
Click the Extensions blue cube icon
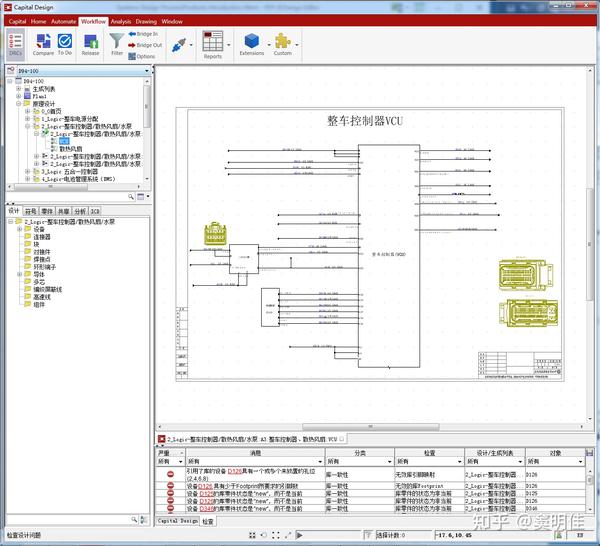pyautogui.click(x=252, y=44)
